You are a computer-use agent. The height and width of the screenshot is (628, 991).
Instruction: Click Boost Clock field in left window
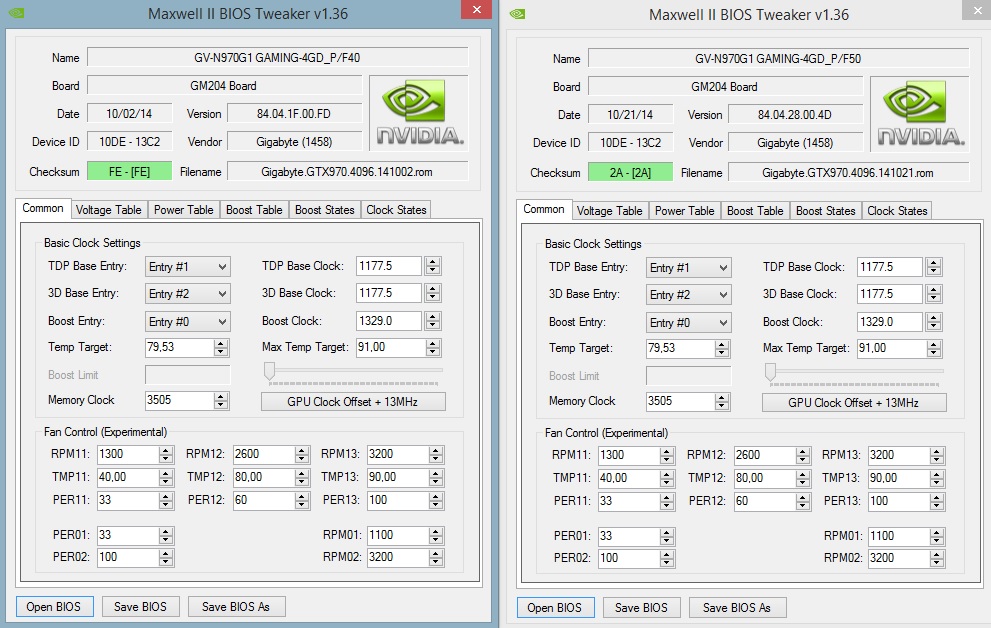coord(389,321)
